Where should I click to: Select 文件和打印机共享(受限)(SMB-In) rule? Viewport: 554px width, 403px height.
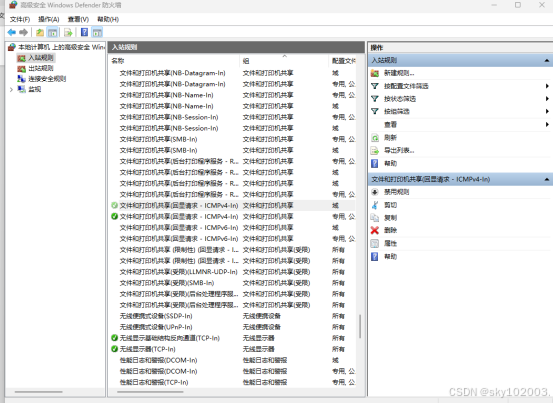pyautogui.click(x=232, y=283)
